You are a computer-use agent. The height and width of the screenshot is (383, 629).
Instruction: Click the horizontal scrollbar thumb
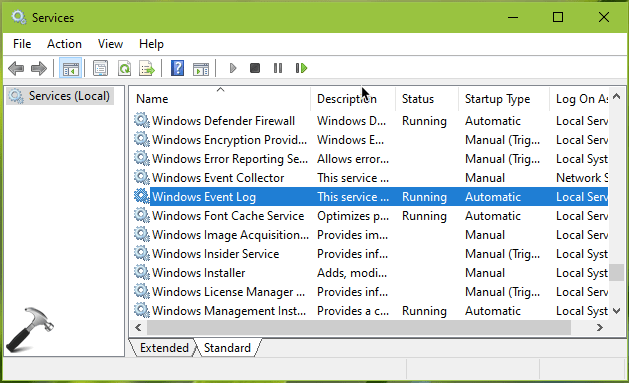pyautogui.click(x=359, y=328)
